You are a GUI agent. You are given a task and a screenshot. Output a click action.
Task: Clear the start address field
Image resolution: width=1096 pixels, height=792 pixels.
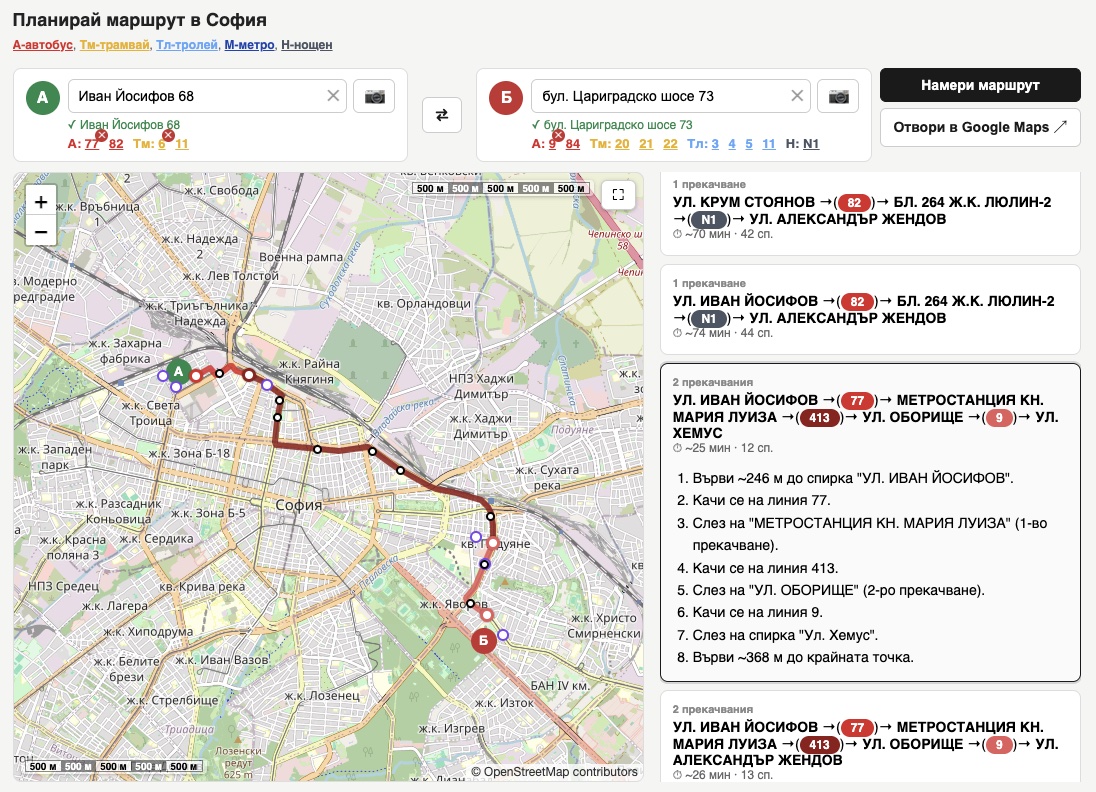pyautogui.click(x=333, y=96)
